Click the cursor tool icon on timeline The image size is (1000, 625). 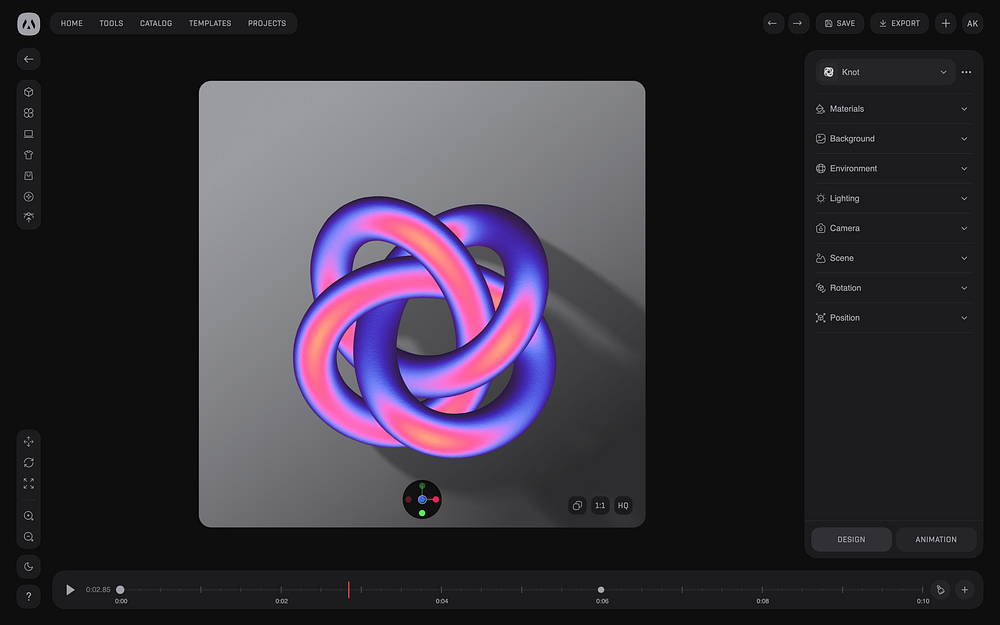[x=940, y=590]
